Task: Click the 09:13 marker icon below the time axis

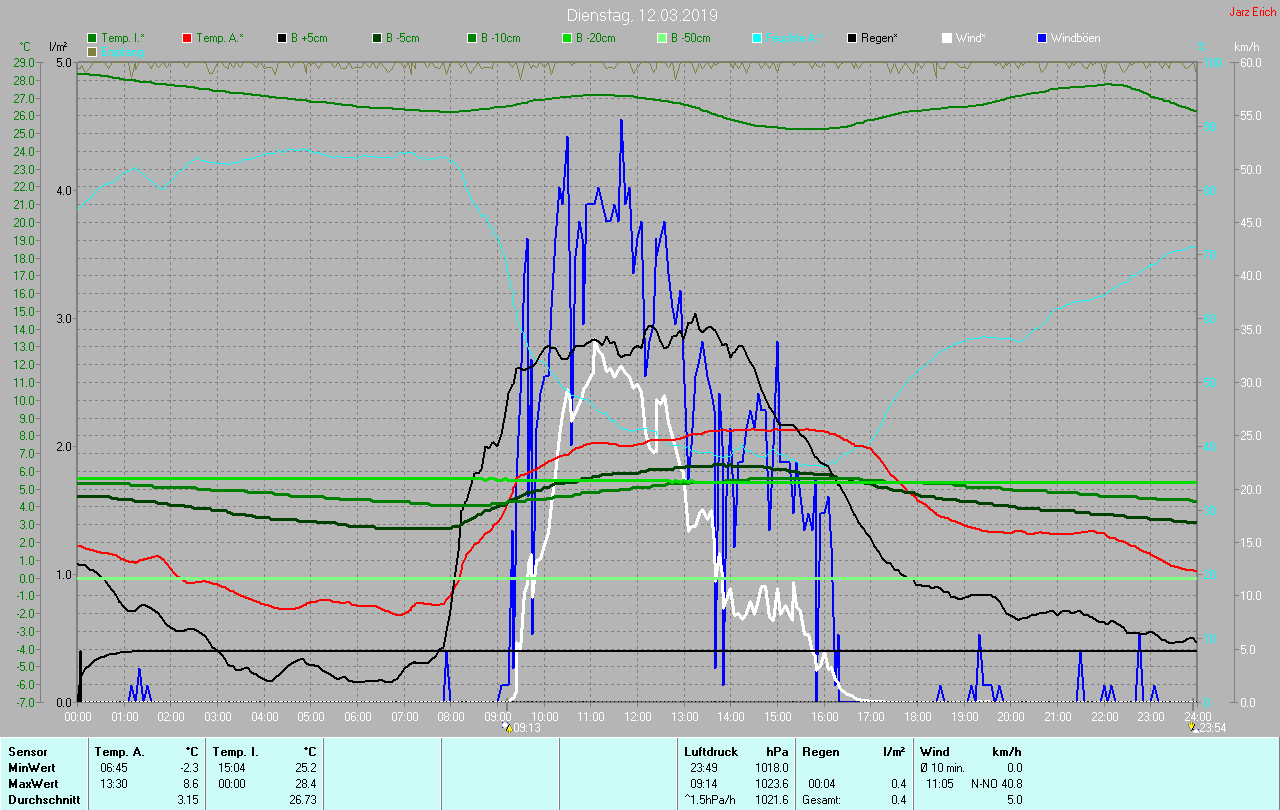Action: (508, 727)
